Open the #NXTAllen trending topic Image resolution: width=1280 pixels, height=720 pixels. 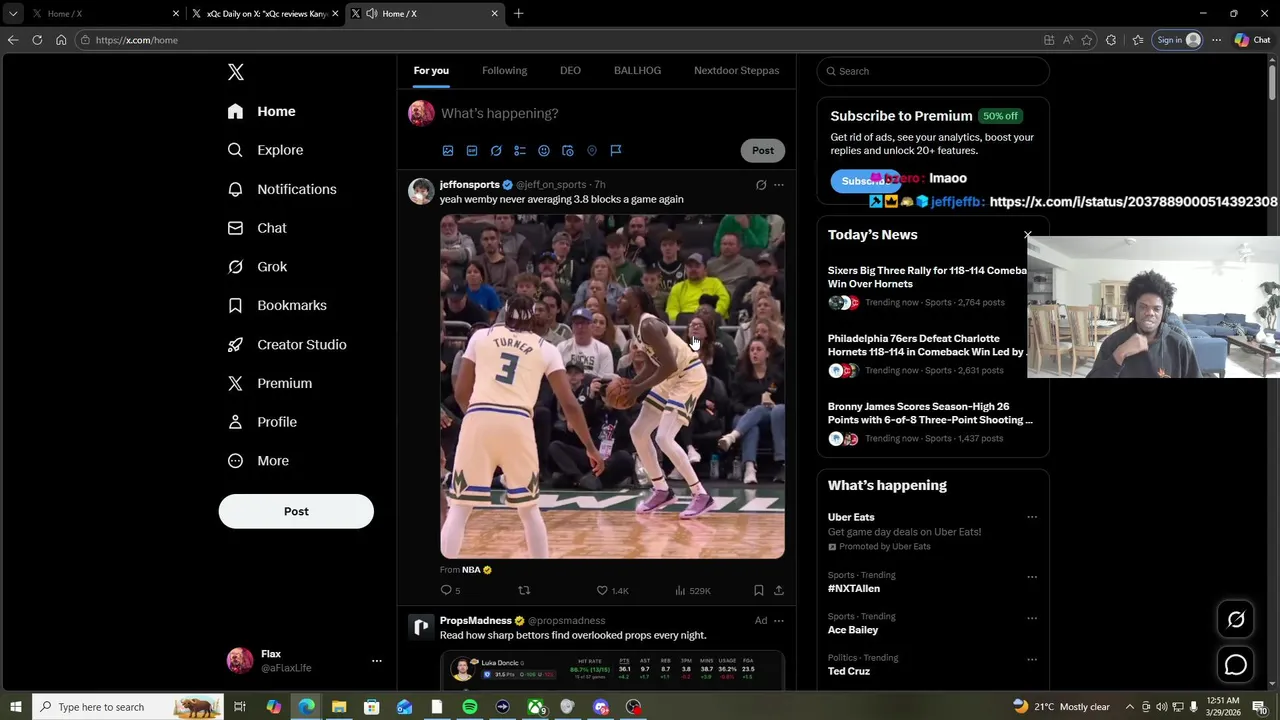854,589
